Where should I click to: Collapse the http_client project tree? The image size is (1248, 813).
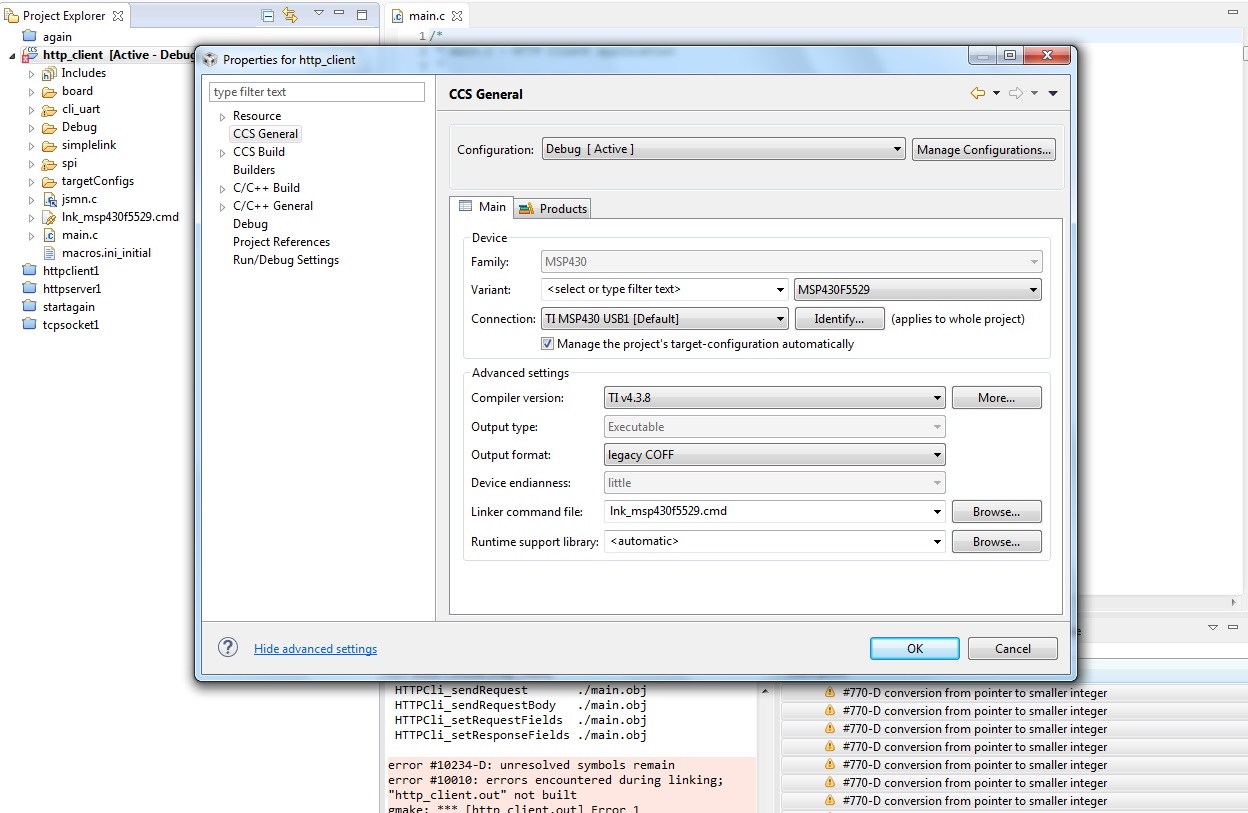[x=12, y=56]
